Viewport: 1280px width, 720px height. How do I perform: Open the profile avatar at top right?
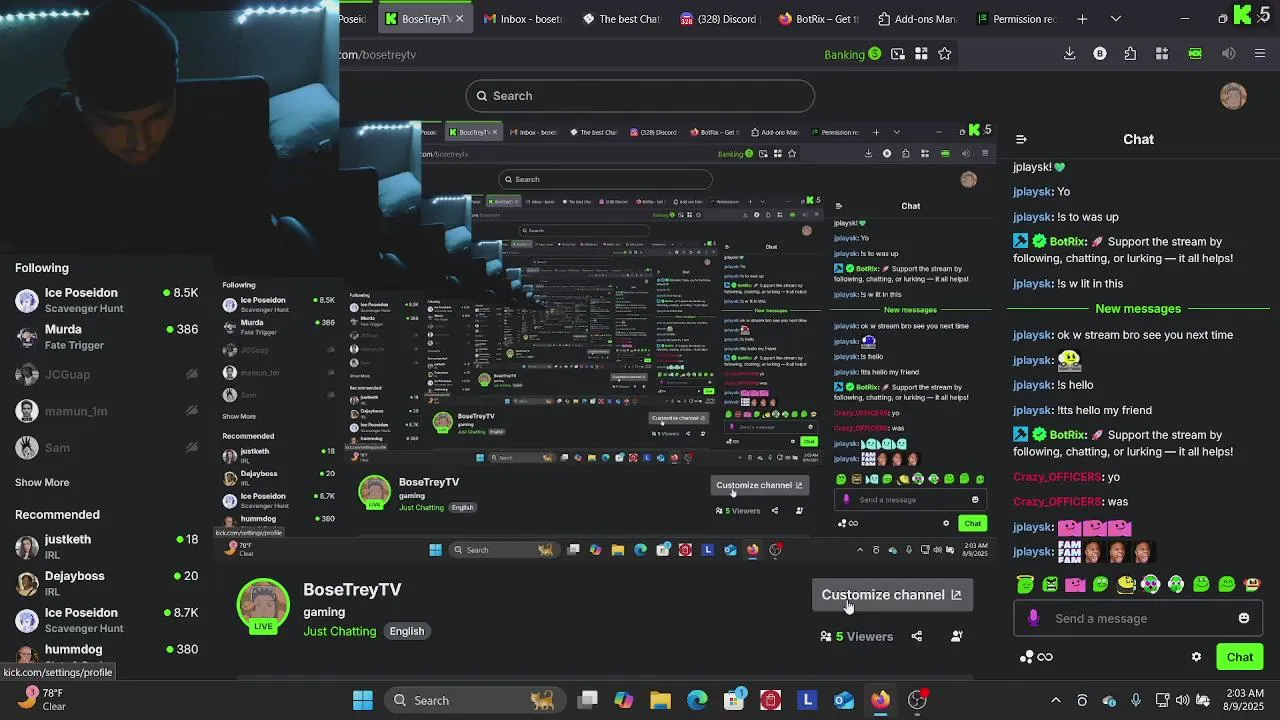1233,96
